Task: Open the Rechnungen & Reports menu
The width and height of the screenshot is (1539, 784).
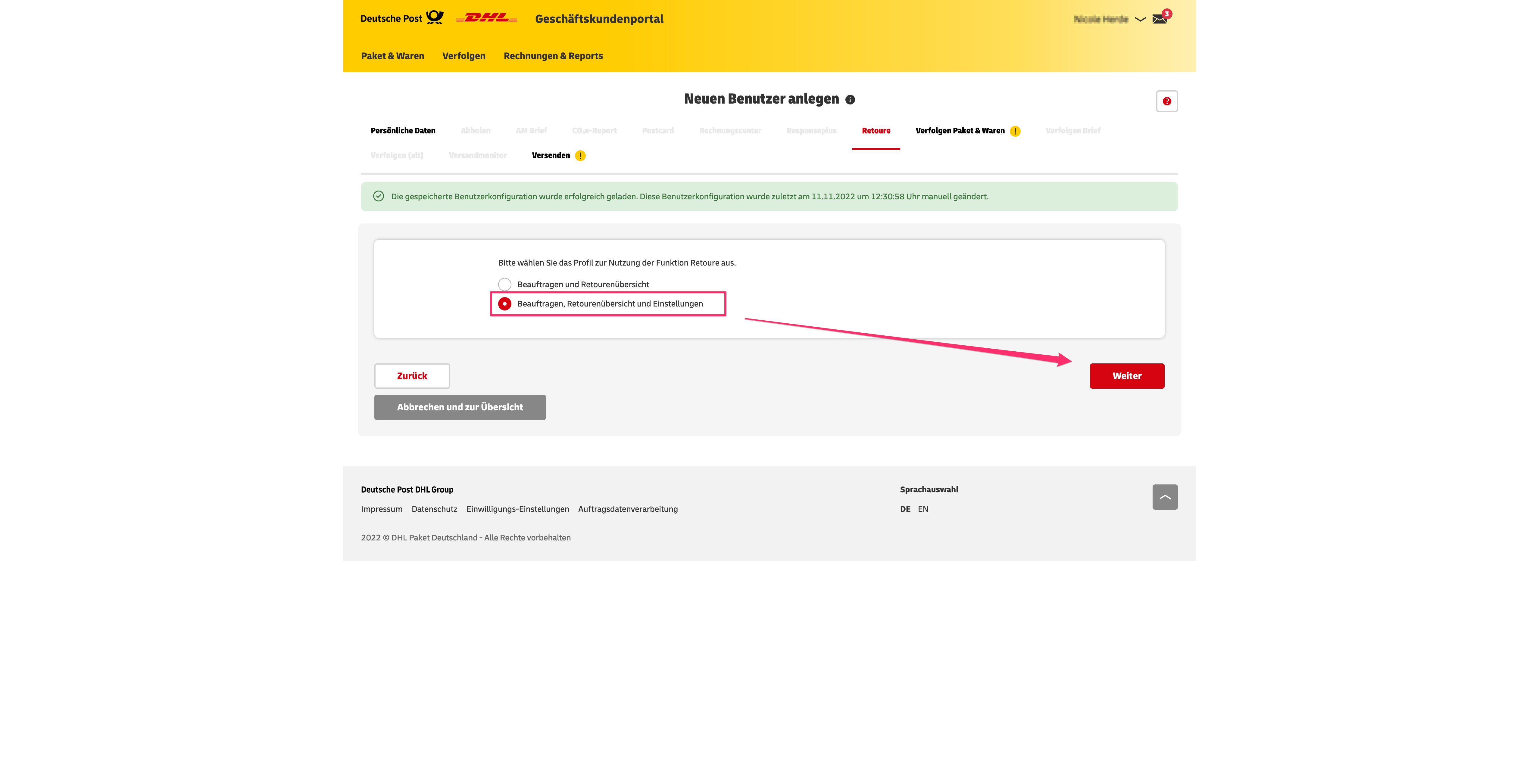Action: pos(553,55)
